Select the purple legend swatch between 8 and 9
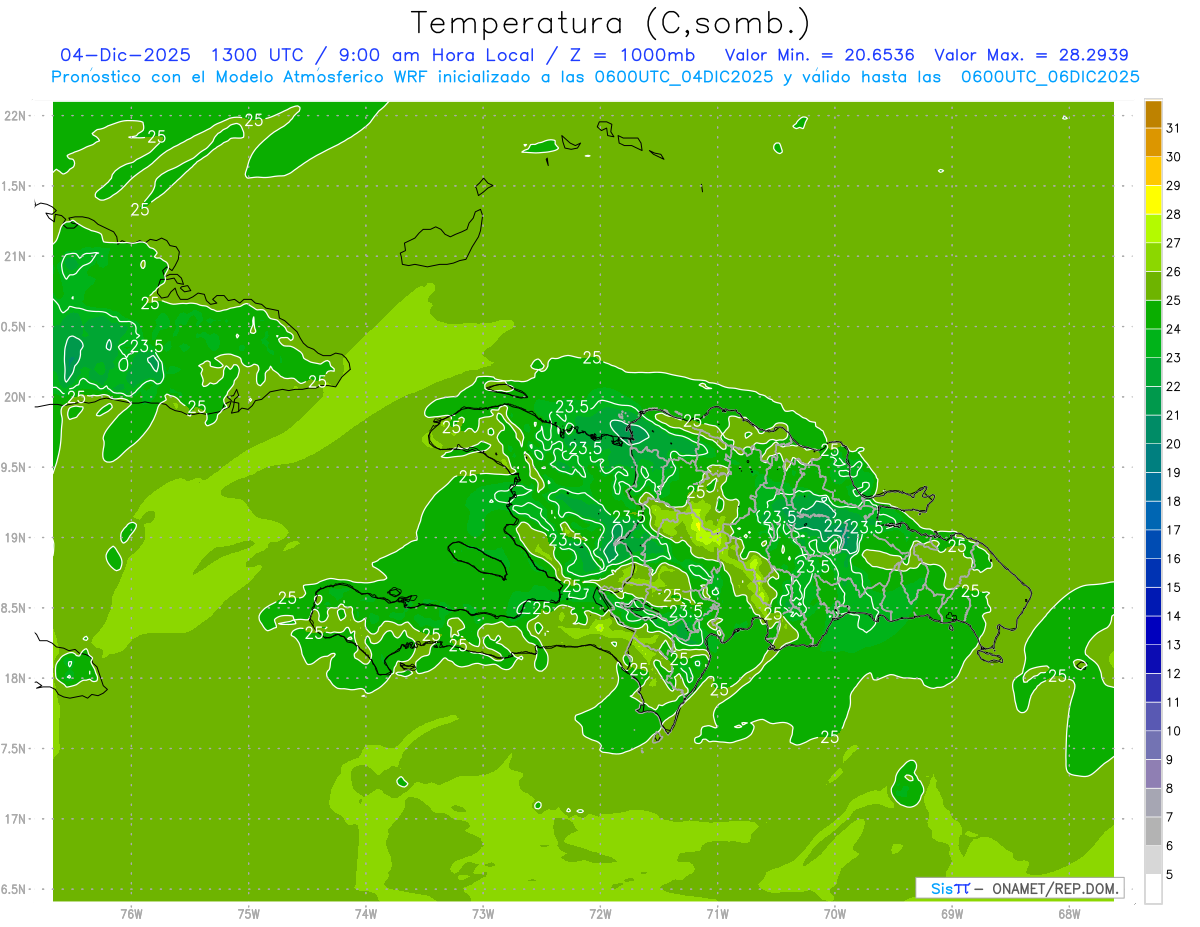The width and height of the screenshot is (1200, 927). point(1153,773)
